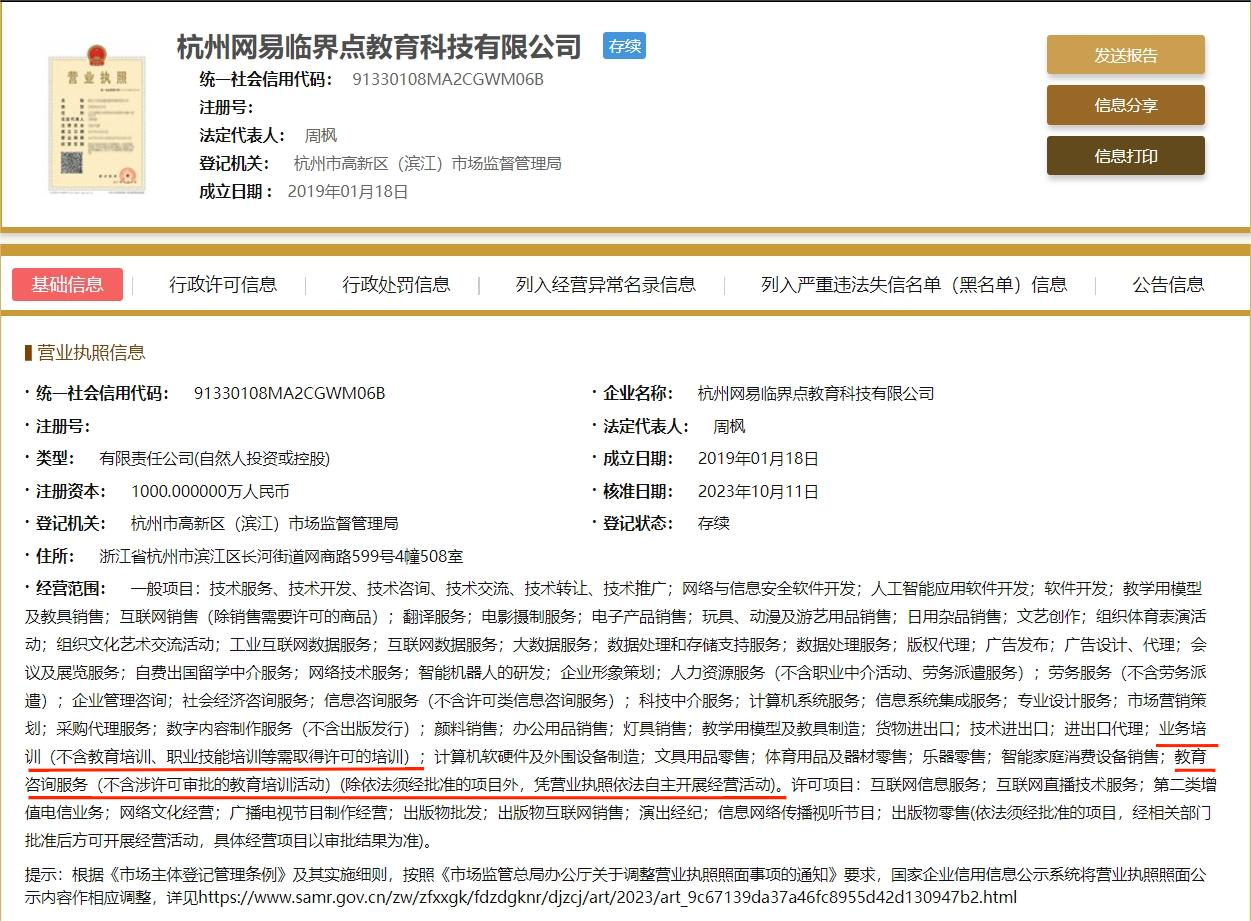
Task: Click the company name heading at top
Action: click(379, 47)
